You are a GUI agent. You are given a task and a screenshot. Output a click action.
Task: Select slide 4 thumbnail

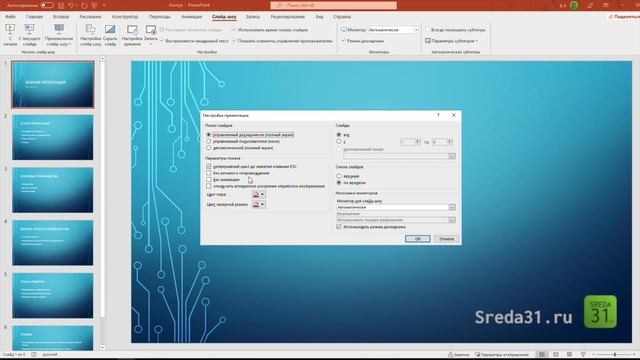[x=53, y=243]
